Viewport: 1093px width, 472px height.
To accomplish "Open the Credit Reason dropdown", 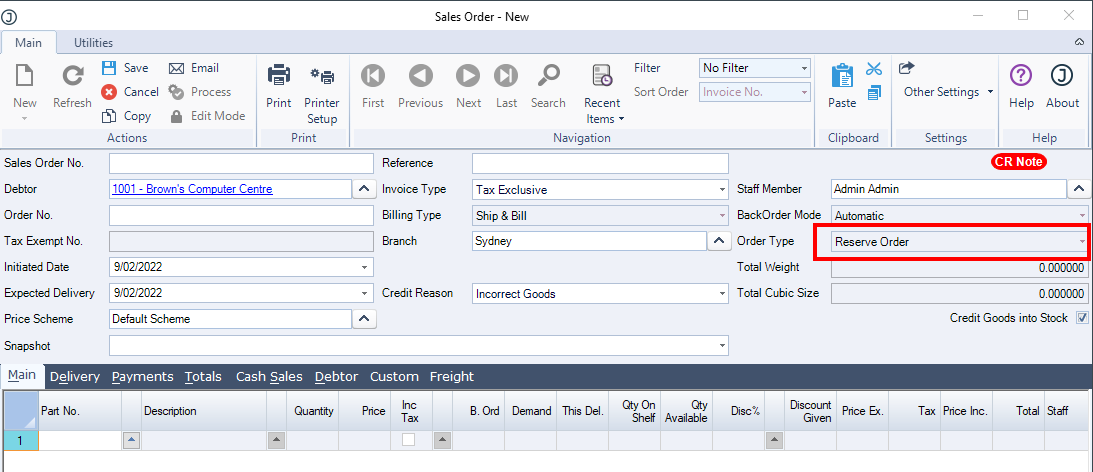I will tap(722, 294).
